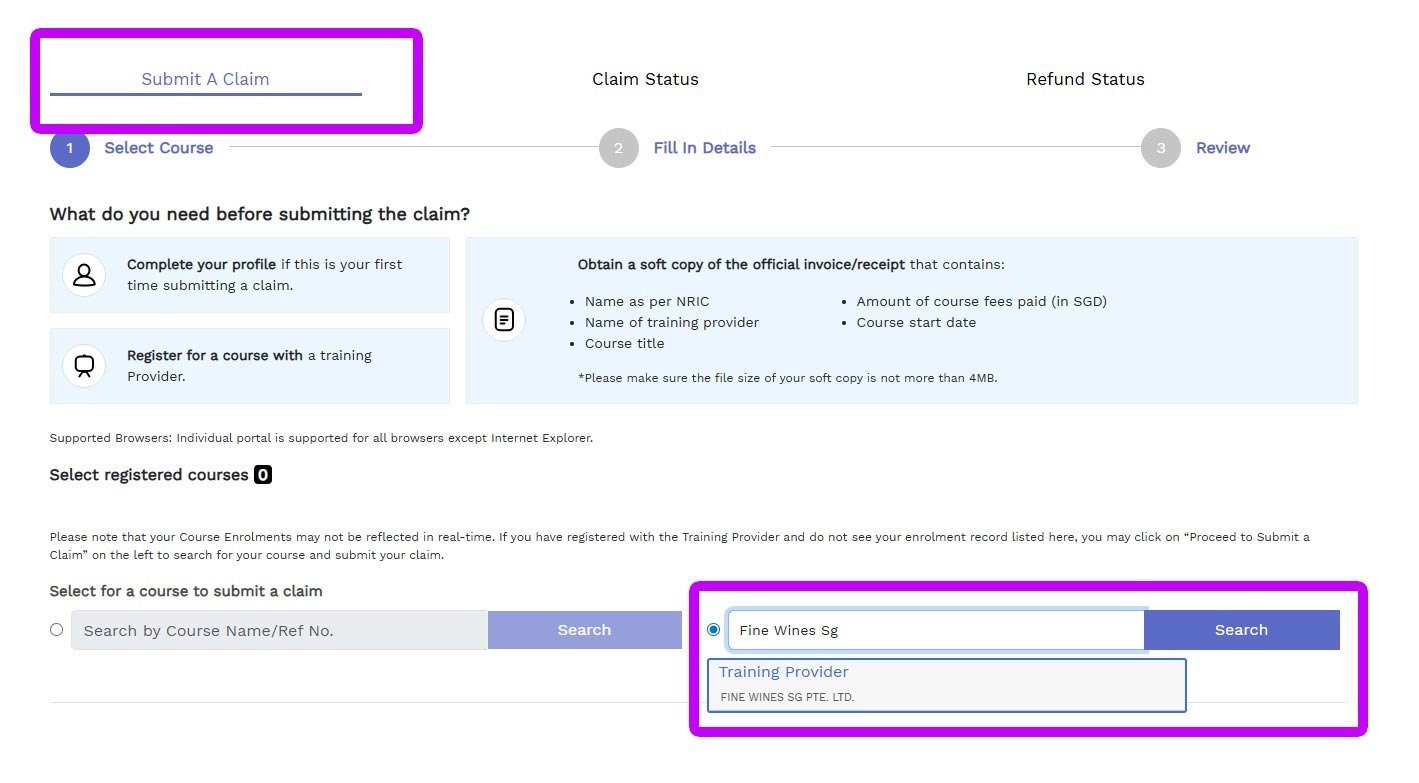
Task: Click the Review step label
Action: point(1223,148)
